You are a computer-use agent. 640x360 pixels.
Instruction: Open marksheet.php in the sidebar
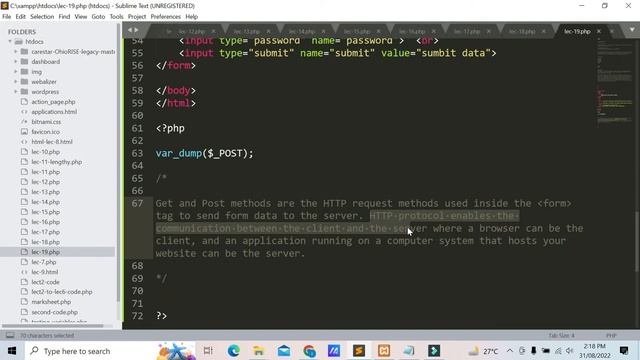click(x=51, y=302)
